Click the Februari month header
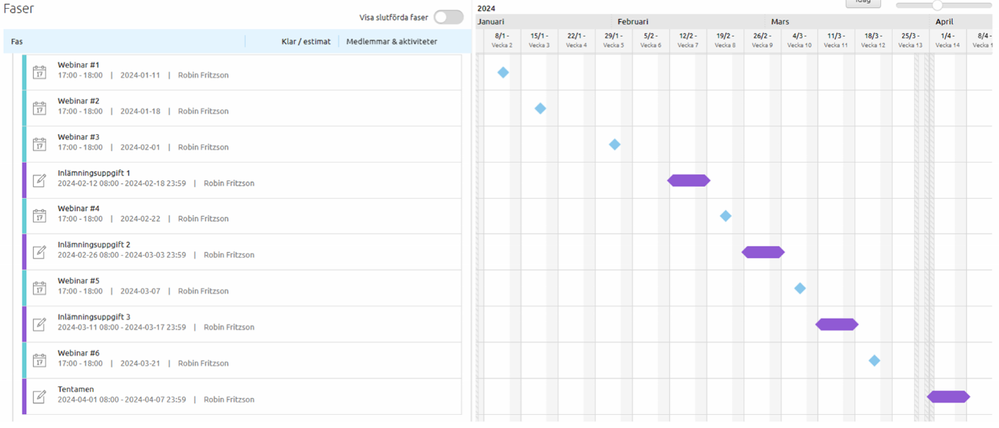The width and height of the screenshot is (999, 428). click(x=633, y=22)
